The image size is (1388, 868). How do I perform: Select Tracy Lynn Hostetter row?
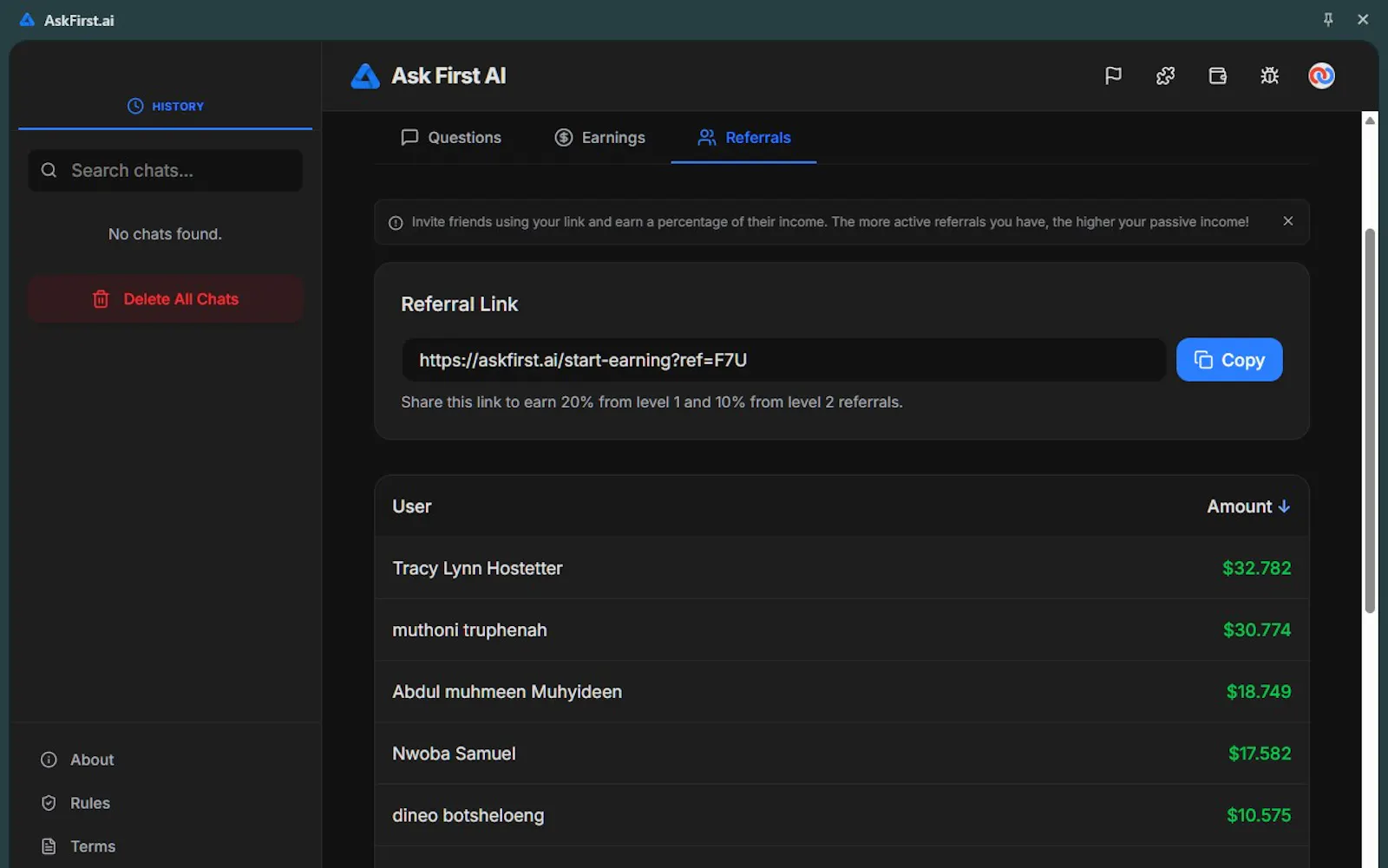click(841, 568)
